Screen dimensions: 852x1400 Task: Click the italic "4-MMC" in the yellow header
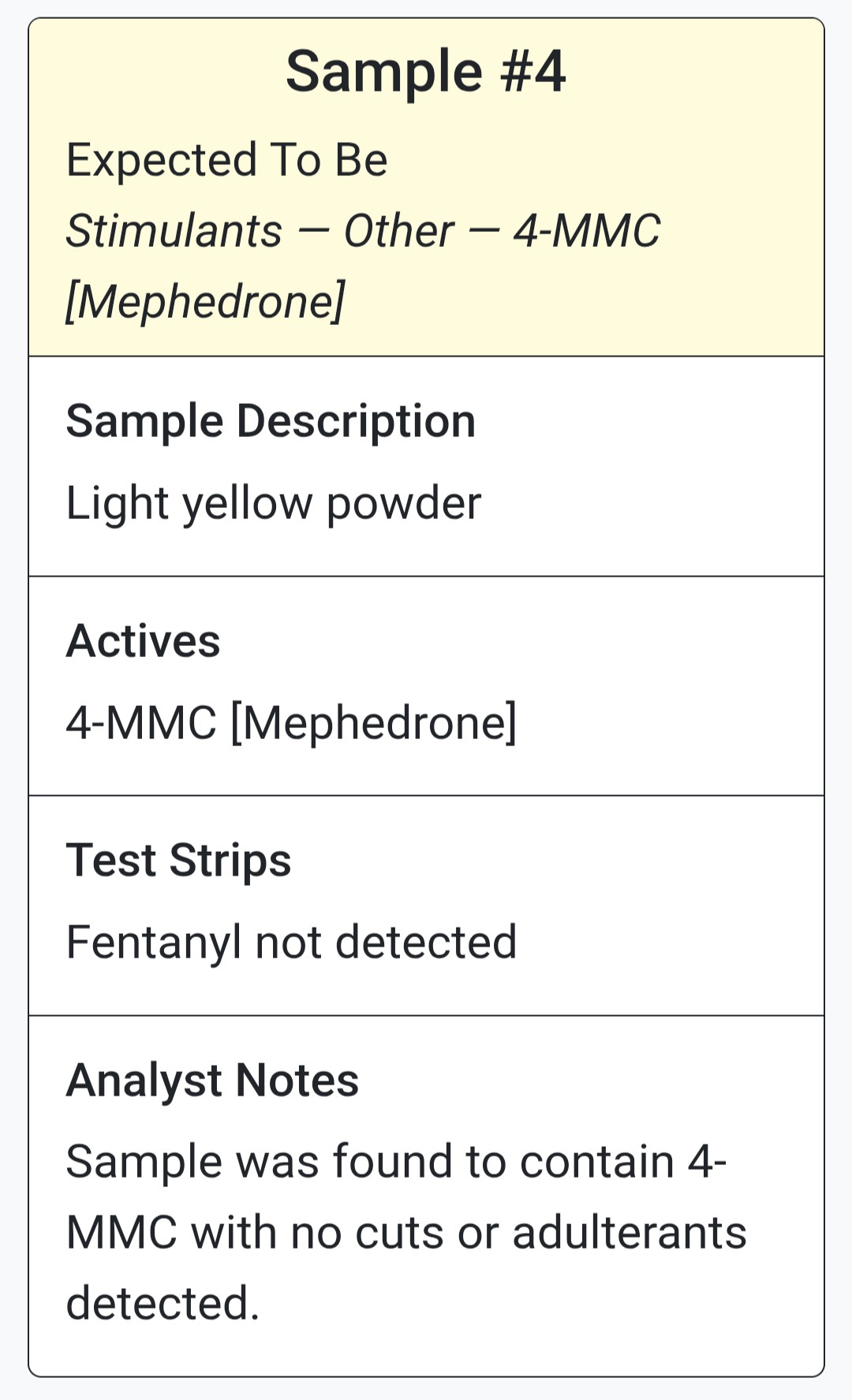tap(586, 231)
